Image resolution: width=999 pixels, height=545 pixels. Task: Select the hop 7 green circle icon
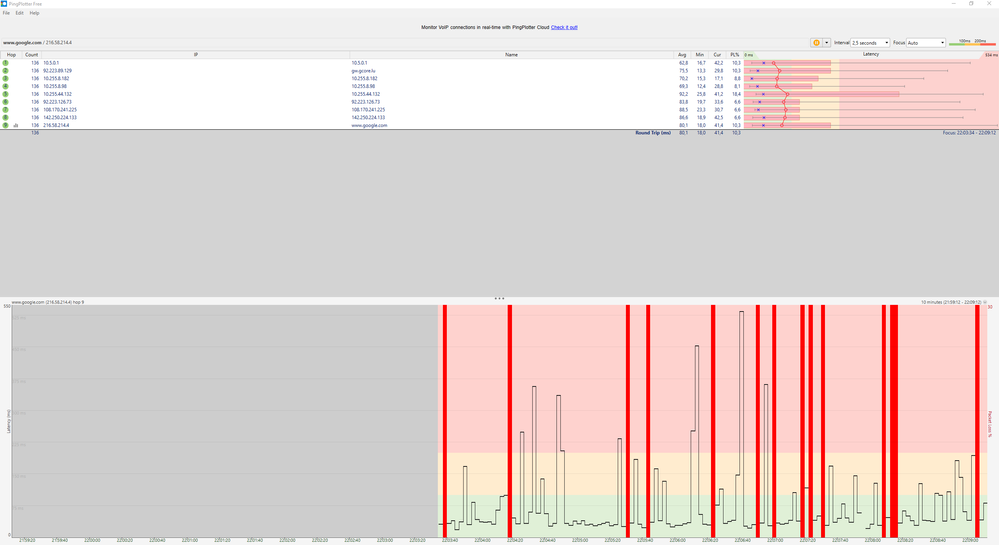click(x=6, y=110)
